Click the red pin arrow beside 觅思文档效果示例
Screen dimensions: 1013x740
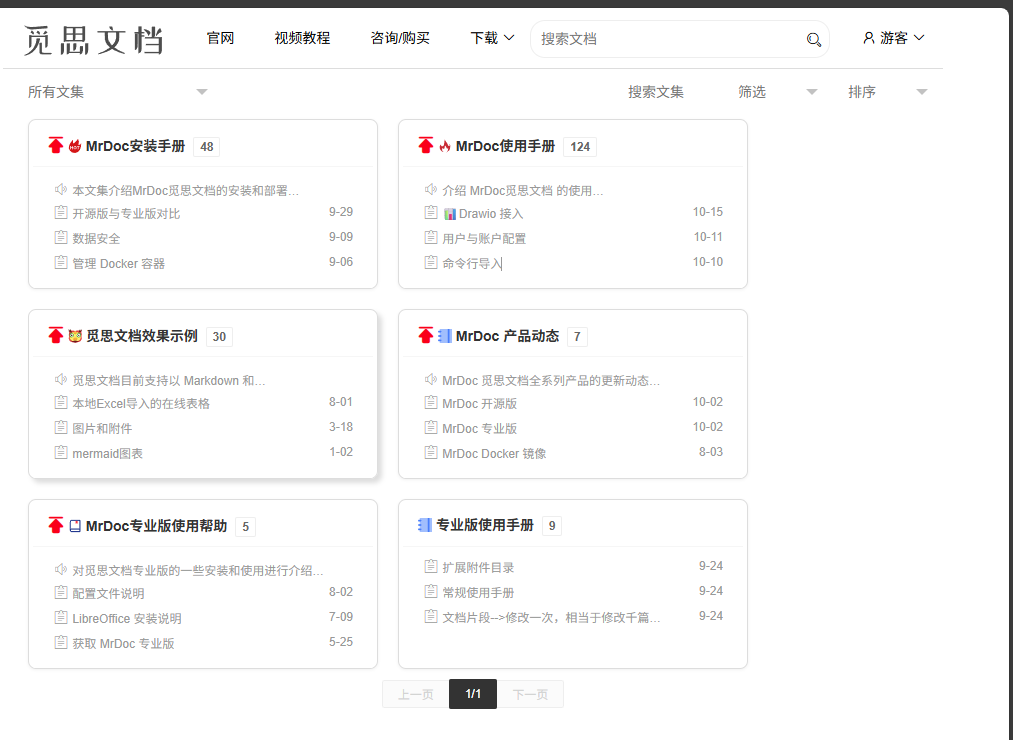point(56,335)
